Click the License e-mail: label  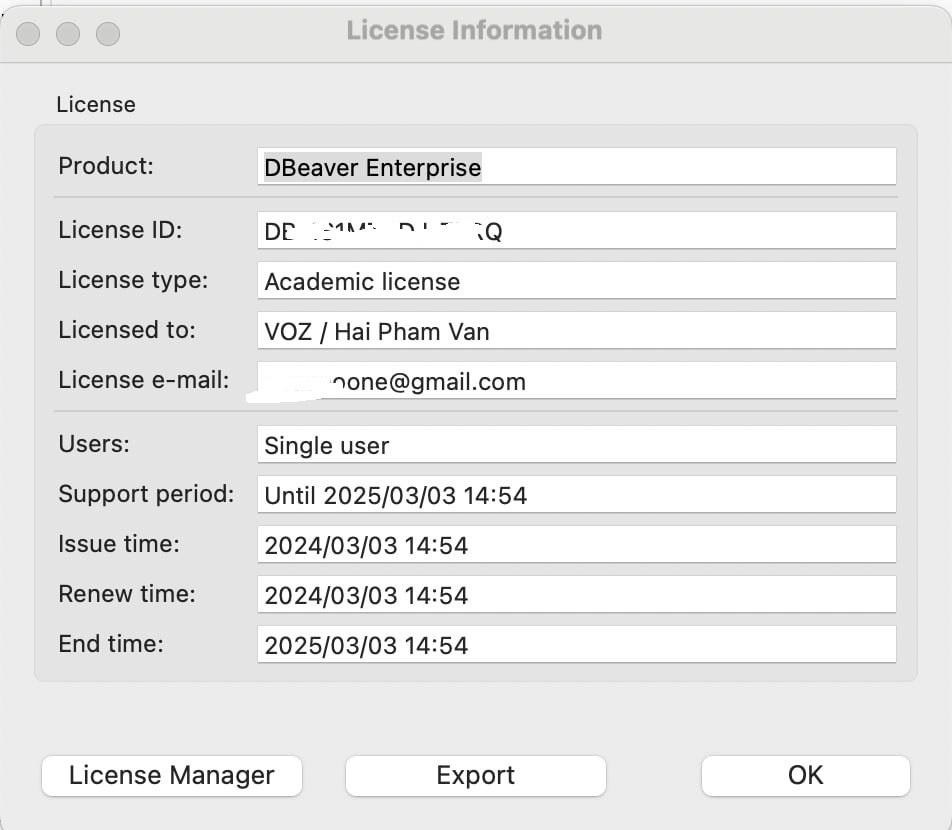tap(144, 380)
